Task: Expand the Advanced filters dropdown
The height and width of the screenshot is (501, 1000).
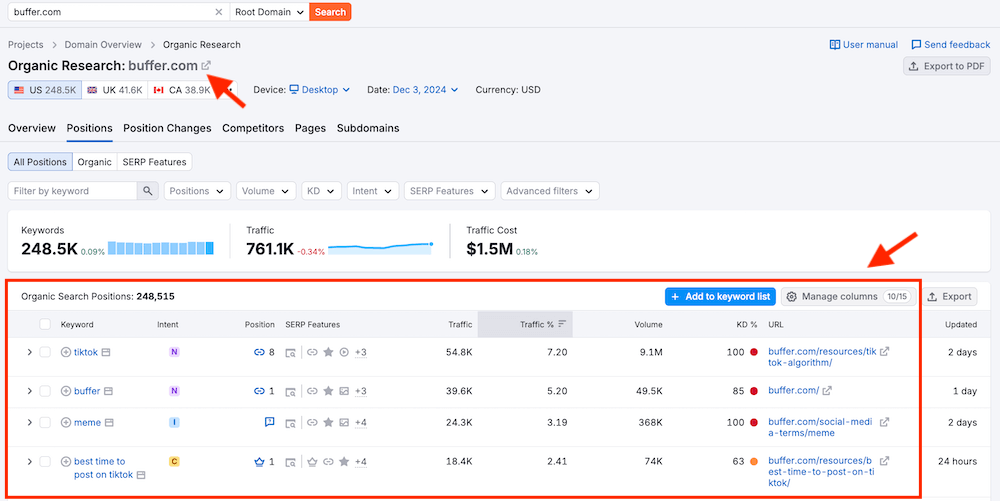Action: tap(549, 191)
